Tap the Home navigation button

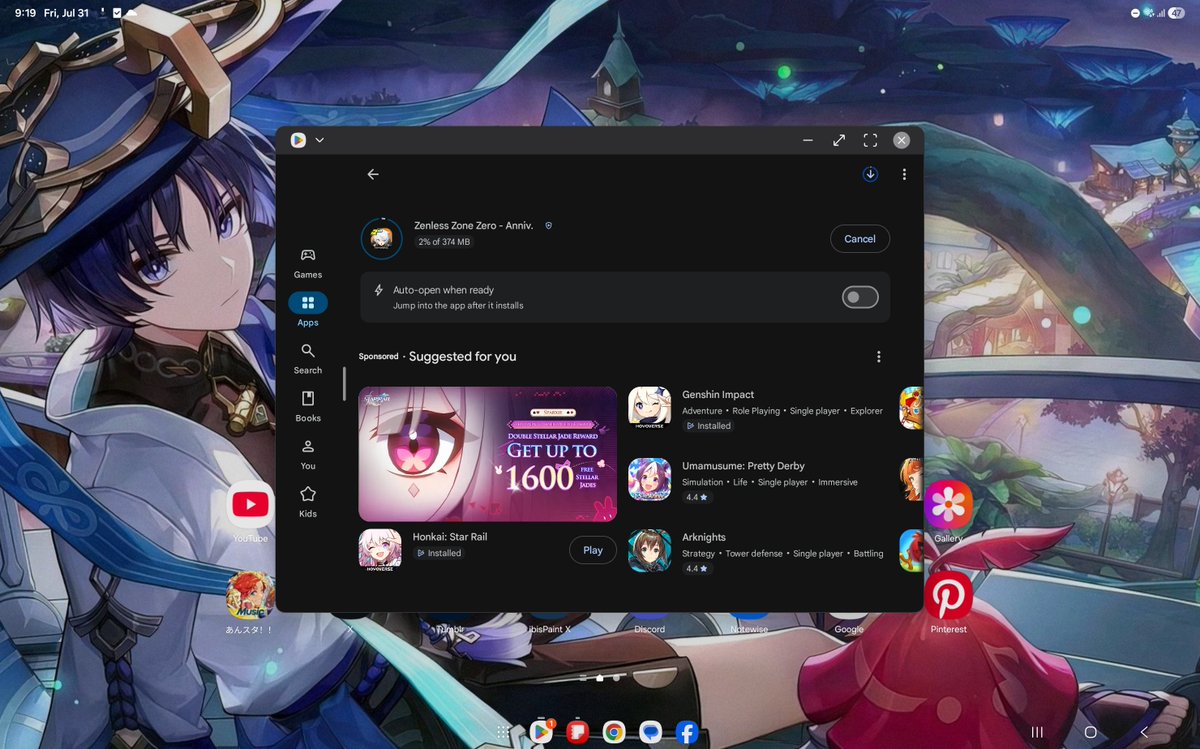pyautogui.click(x=1090, y=732)
